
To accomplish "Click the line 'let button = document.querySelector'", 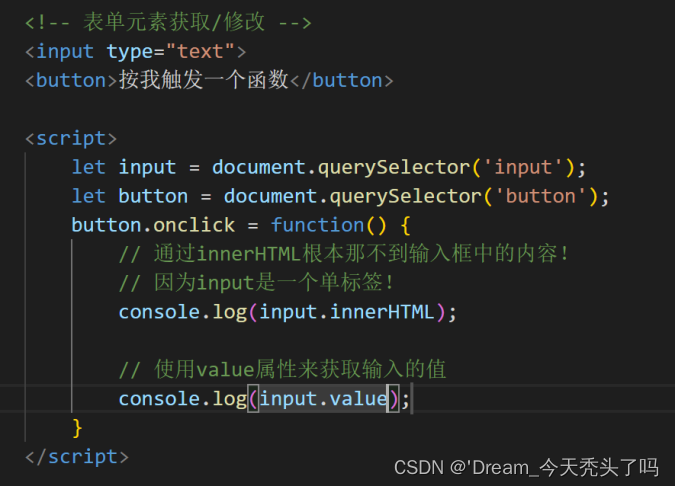I will tap(340, 196).
